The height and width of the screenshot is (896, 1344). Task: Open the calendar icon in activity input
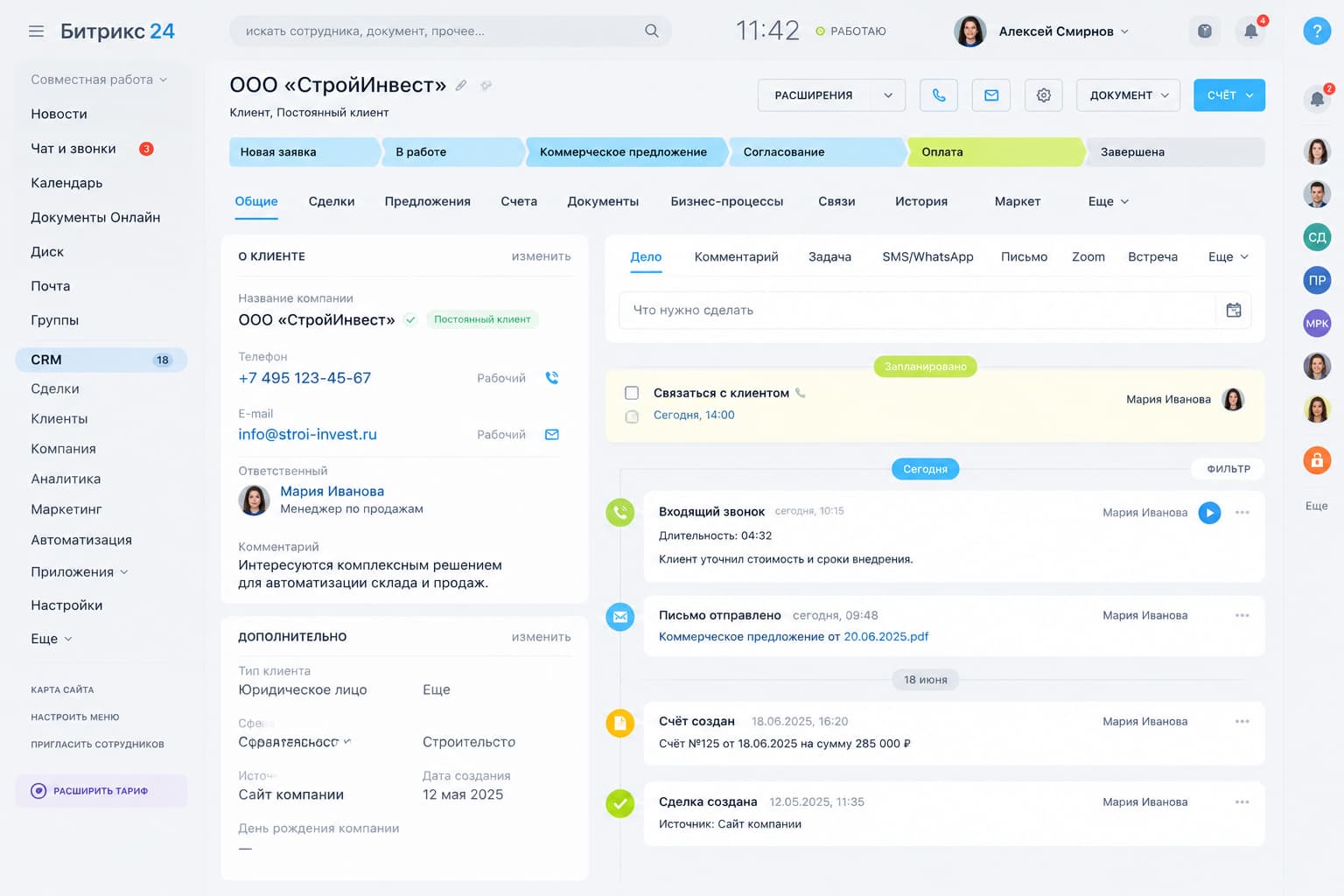(x=1234, y=310)
